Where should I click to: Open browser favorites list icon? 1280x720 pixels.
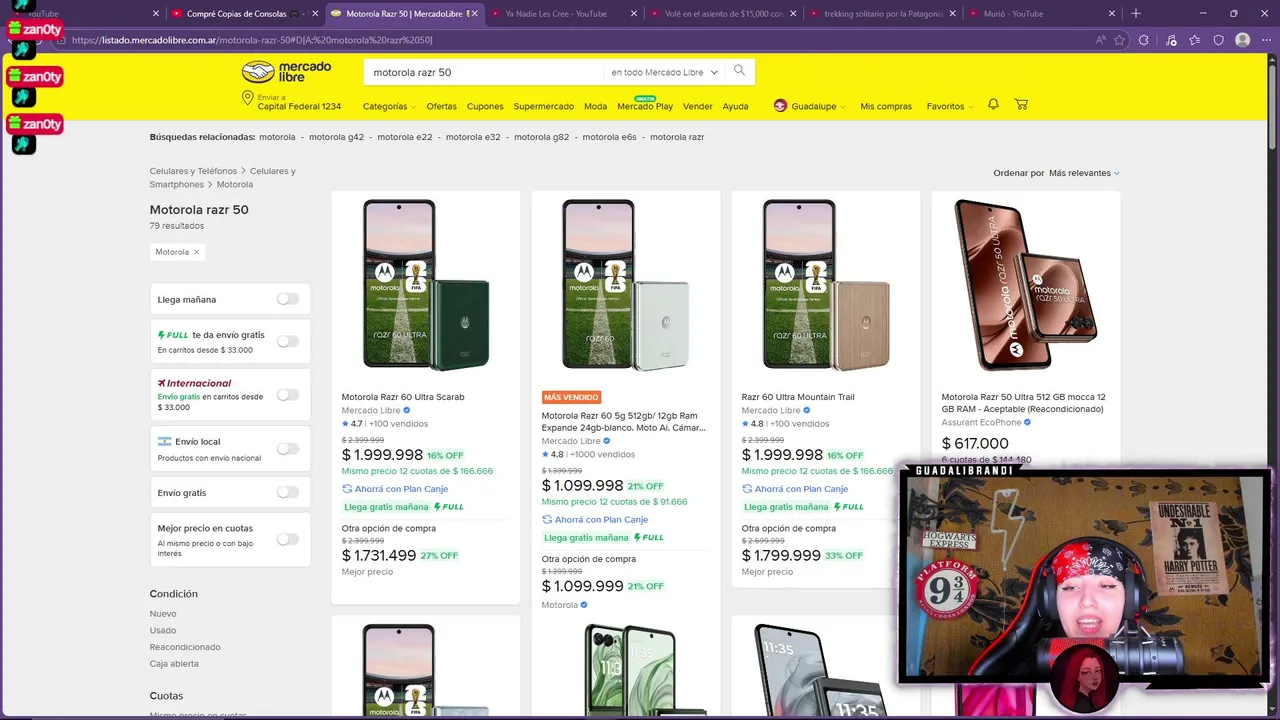(1195, 40)
